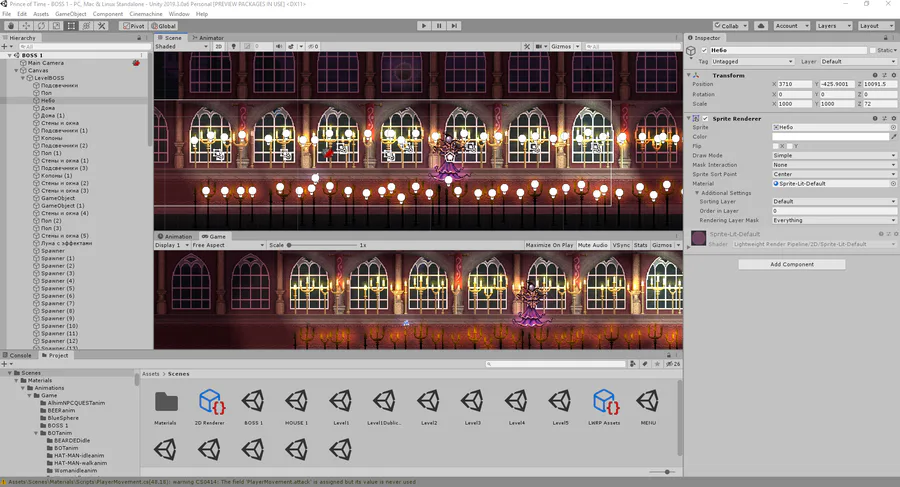This screenshot has width=900, height=487.
Task: Click the white Color swatch field
Action: pos(830,137)
